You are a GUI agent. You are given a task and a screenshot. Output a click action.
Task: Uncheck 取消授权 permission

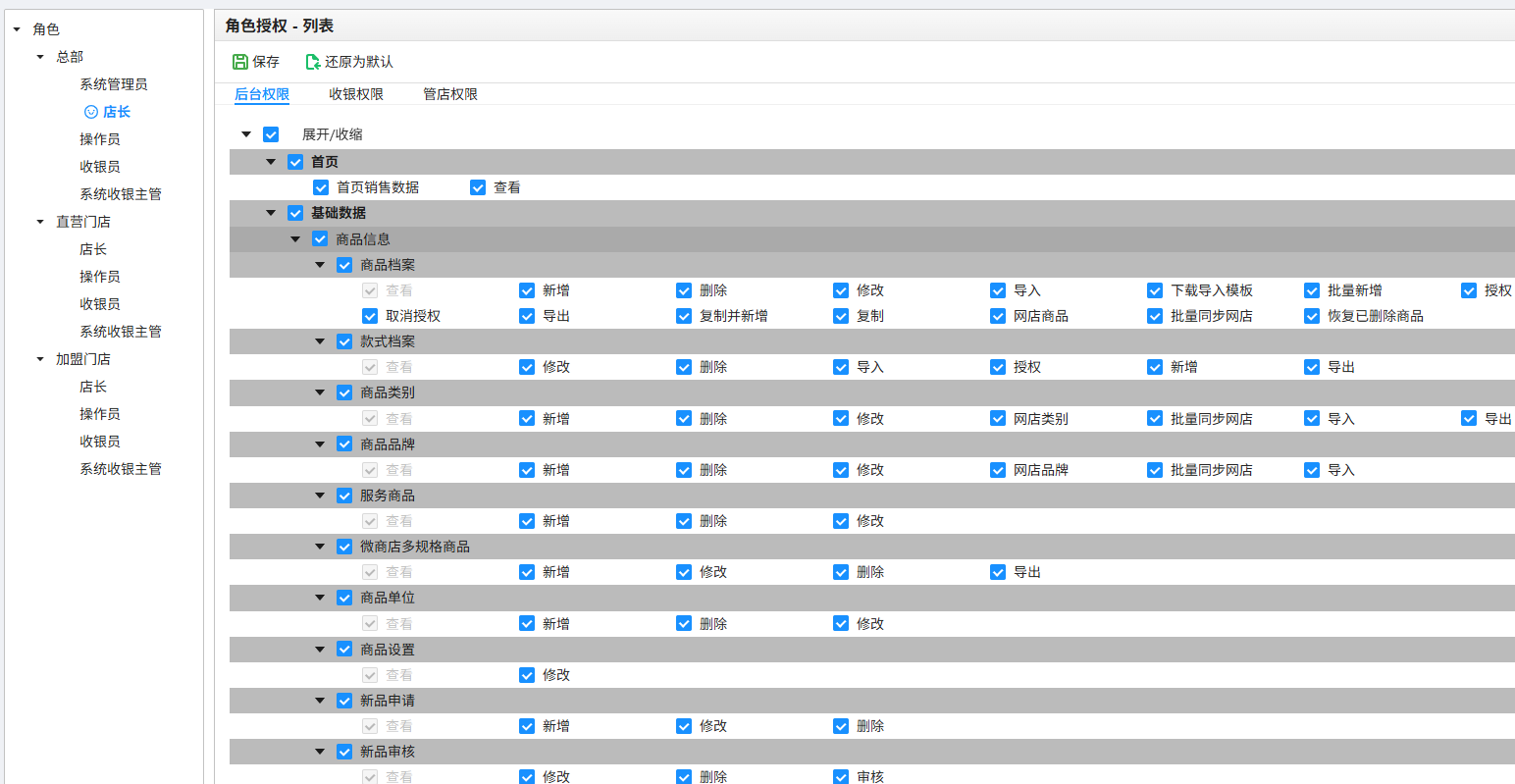pyautogui.click(x=370, y=316)
